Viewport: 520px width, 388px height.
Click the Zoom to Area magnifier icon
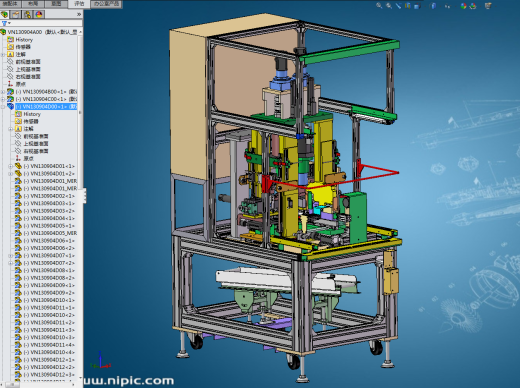point(389,5)
